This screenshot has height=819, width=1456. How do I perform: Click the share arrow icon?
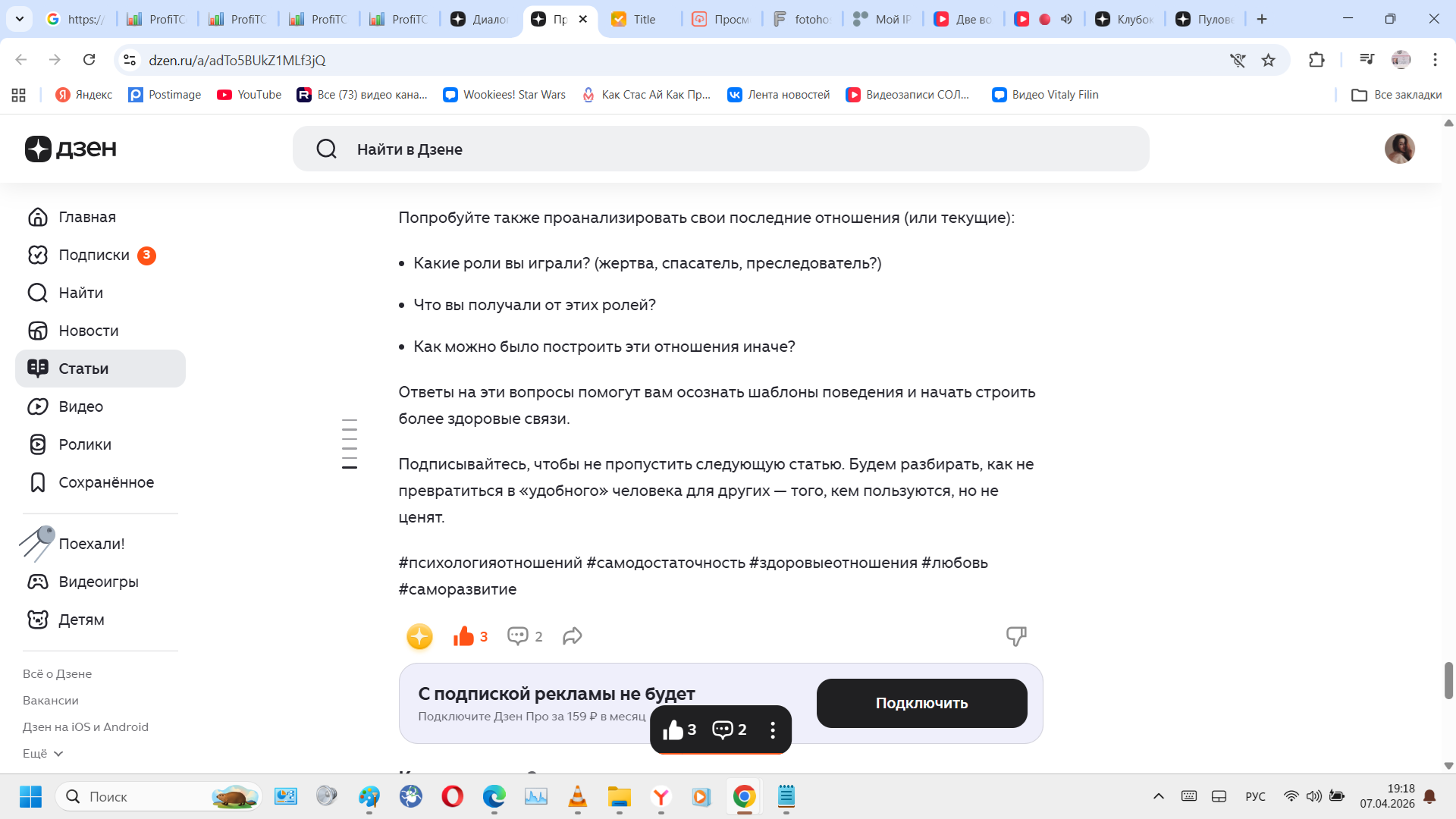tap(573, 636)
